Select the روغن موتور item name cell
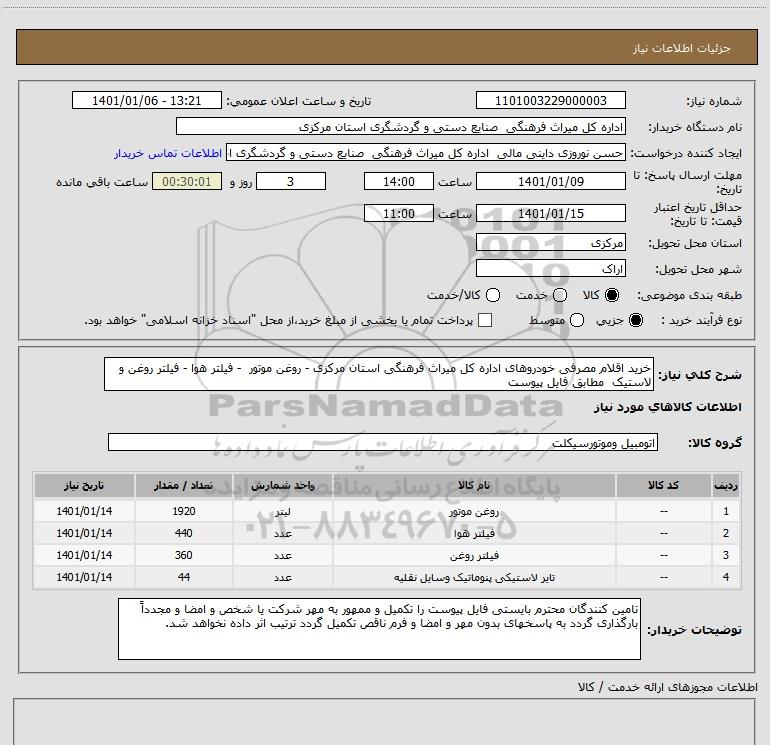This screenshot has width=770, height=745. point(474,511)
